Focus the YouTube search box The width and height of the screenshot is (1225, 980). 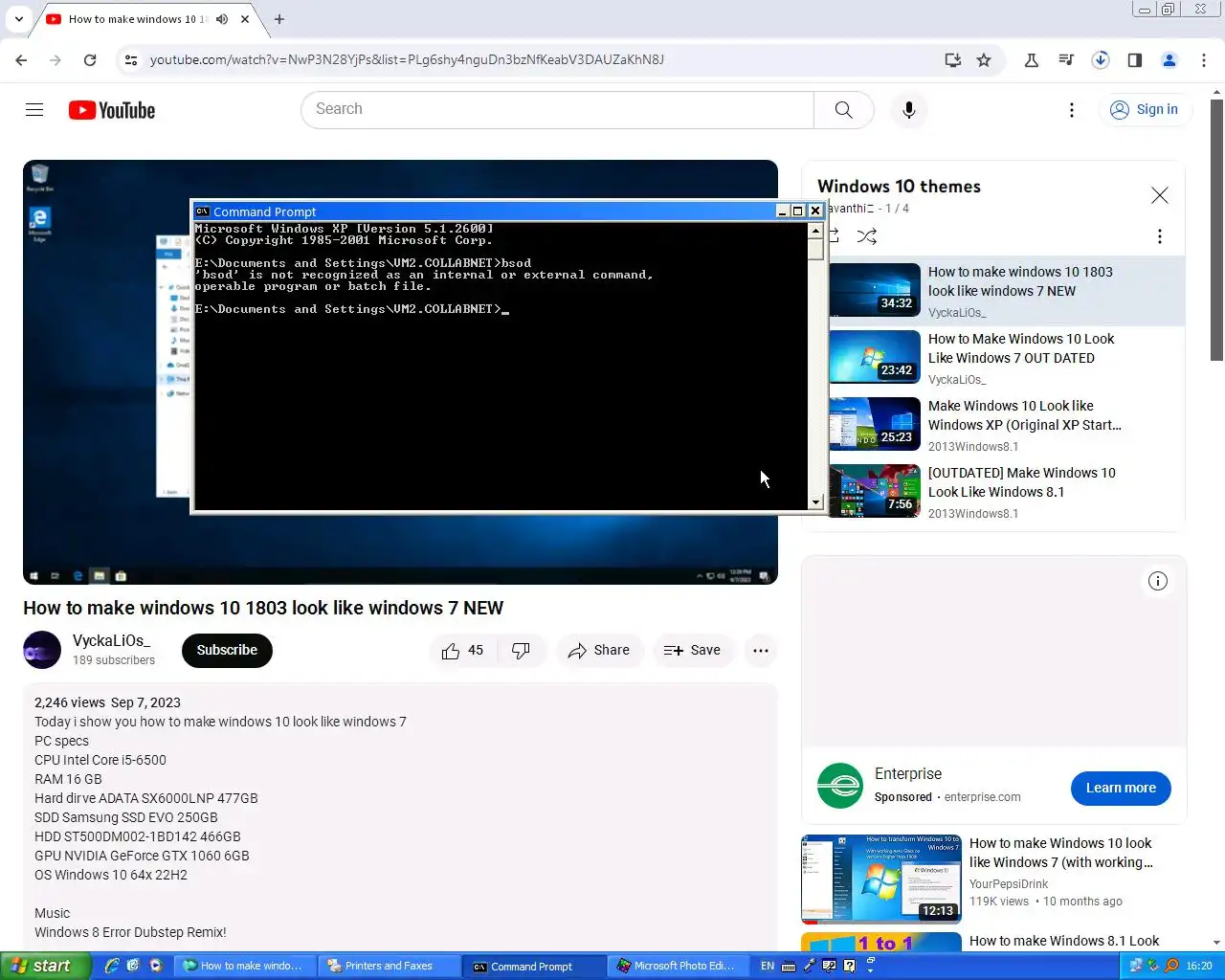pos(558,110)
